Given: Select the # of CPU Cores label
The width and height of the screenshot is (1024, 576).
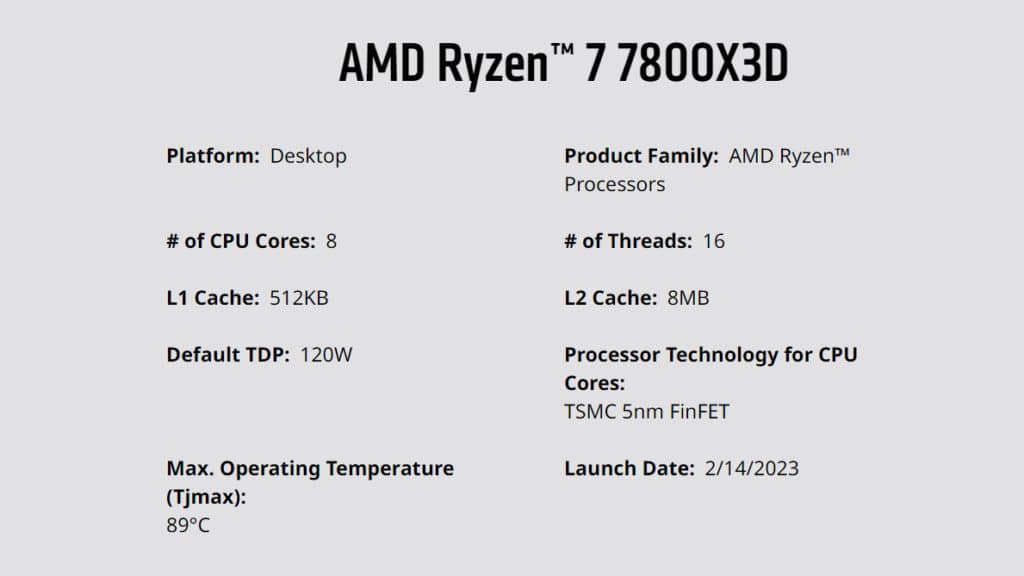Looking at the screenshot, I should pos(241,241).
